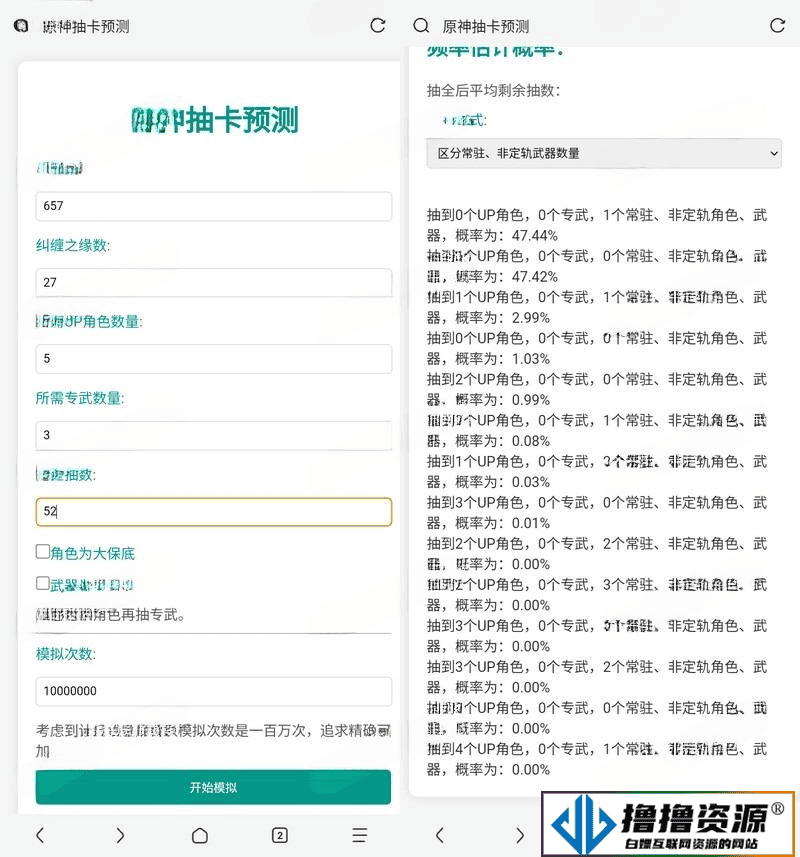Edit the 纠缠之缘数 field with 27
This screenshot has width=800, height=857.
pos(213,283)
